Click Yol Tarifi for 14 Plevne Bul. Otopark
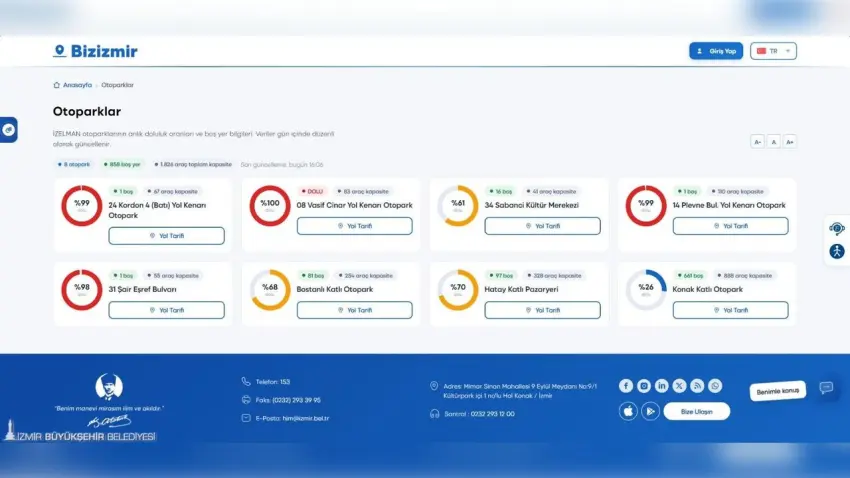The image size is (850, 478). tap(731, 226)
